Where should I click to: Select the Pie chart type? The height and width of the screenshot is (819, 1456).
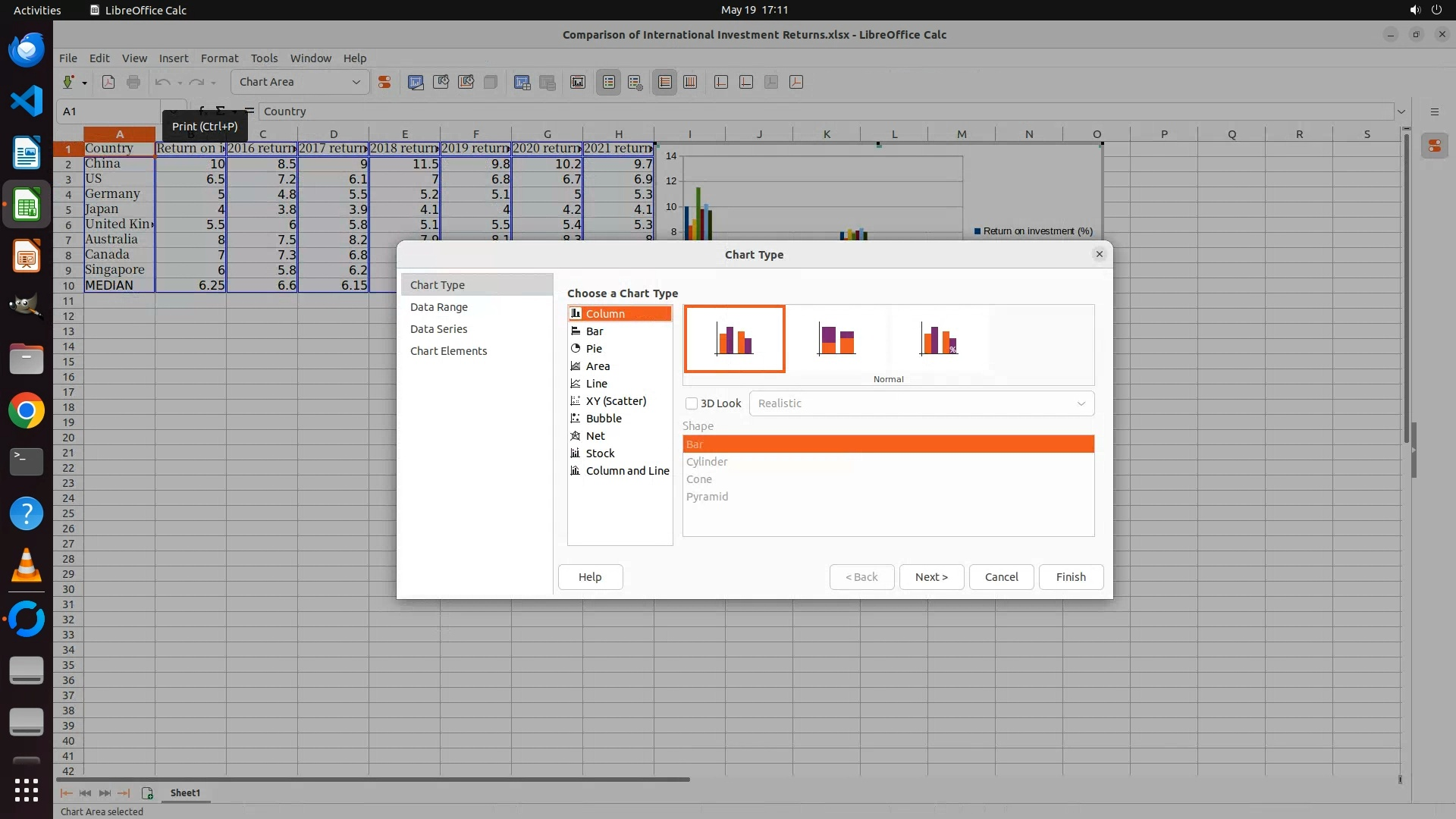point(594,349)
